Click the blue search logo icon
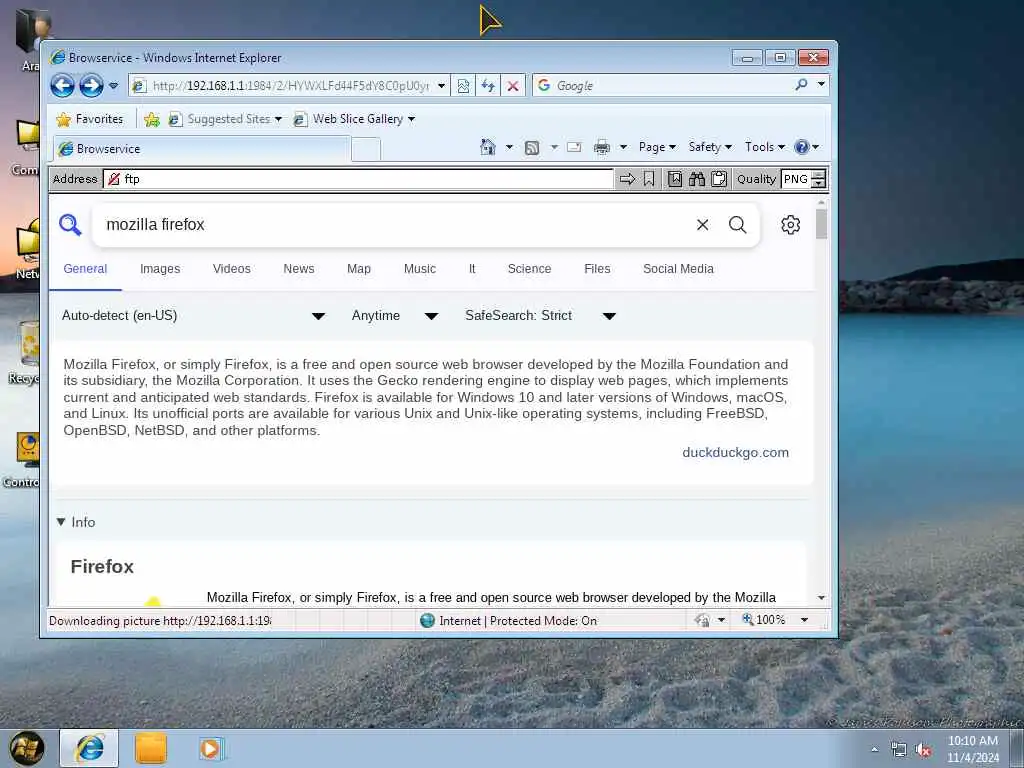 (70, 225)
